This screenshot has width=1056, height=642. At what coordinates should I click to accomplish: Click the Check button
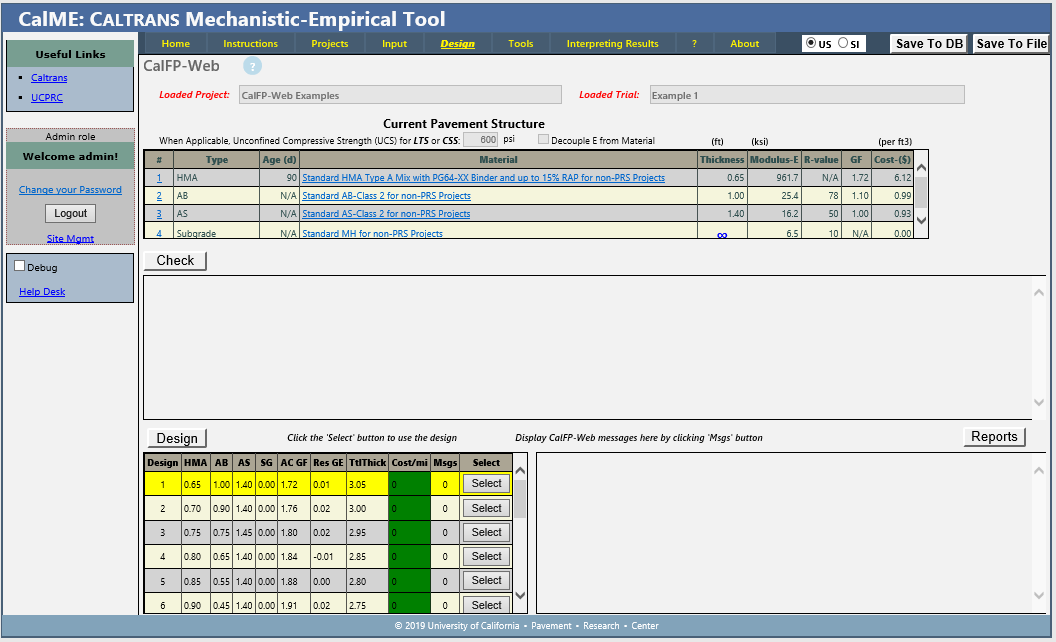(x=175, y=260)
